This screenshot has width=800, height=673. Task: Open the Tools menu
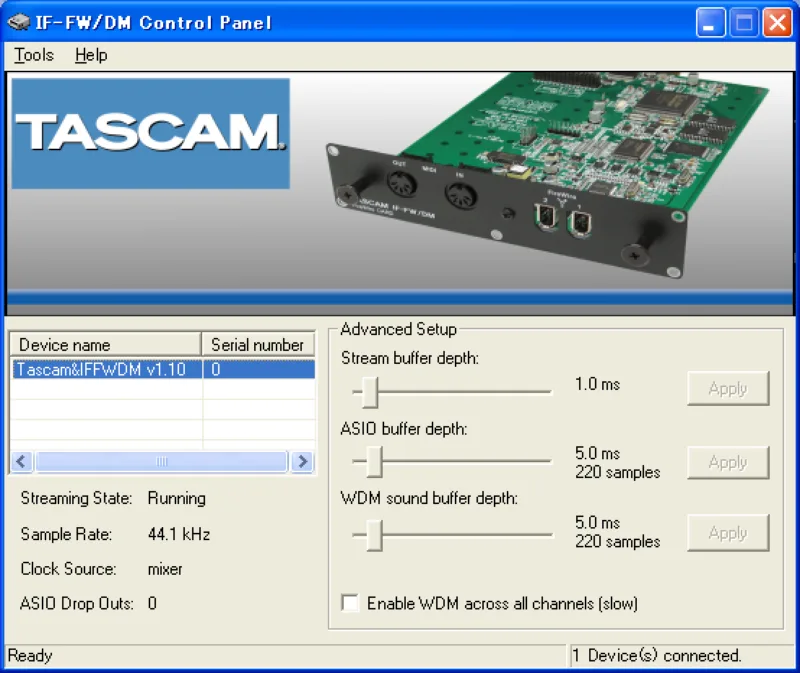pos(34,55)
